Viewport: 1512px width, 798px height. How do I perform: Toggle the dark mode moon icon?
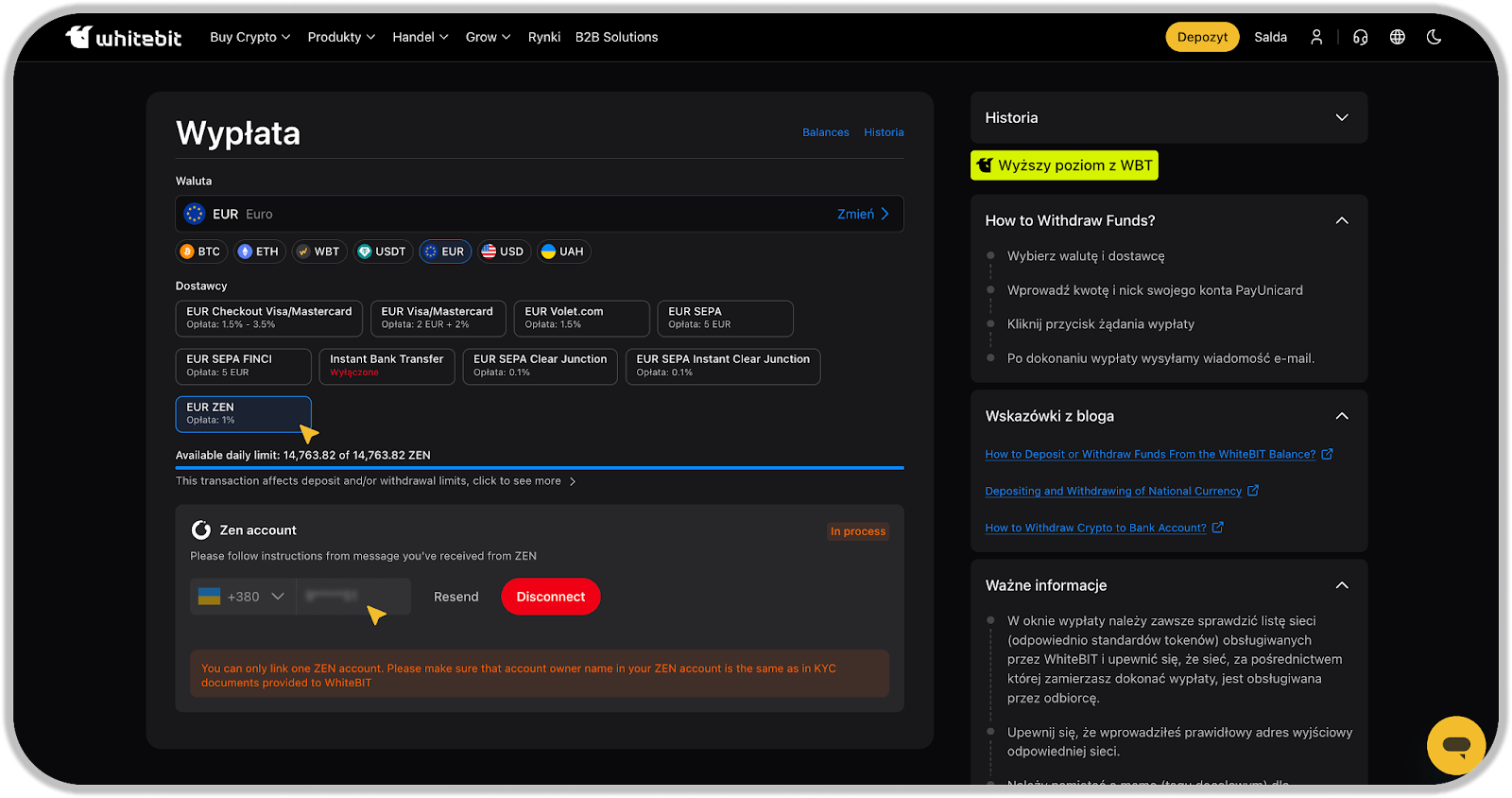point(1434,37)
